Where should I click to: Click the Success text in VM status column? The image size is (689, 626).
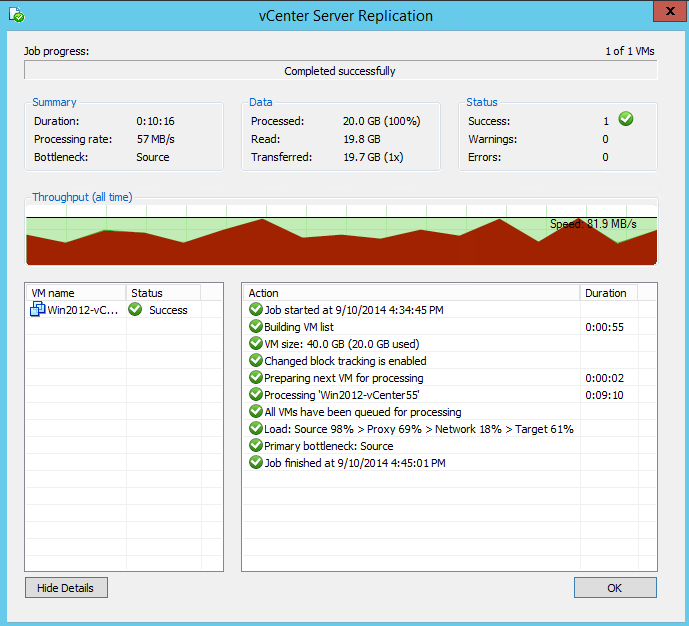coord(168,310)
